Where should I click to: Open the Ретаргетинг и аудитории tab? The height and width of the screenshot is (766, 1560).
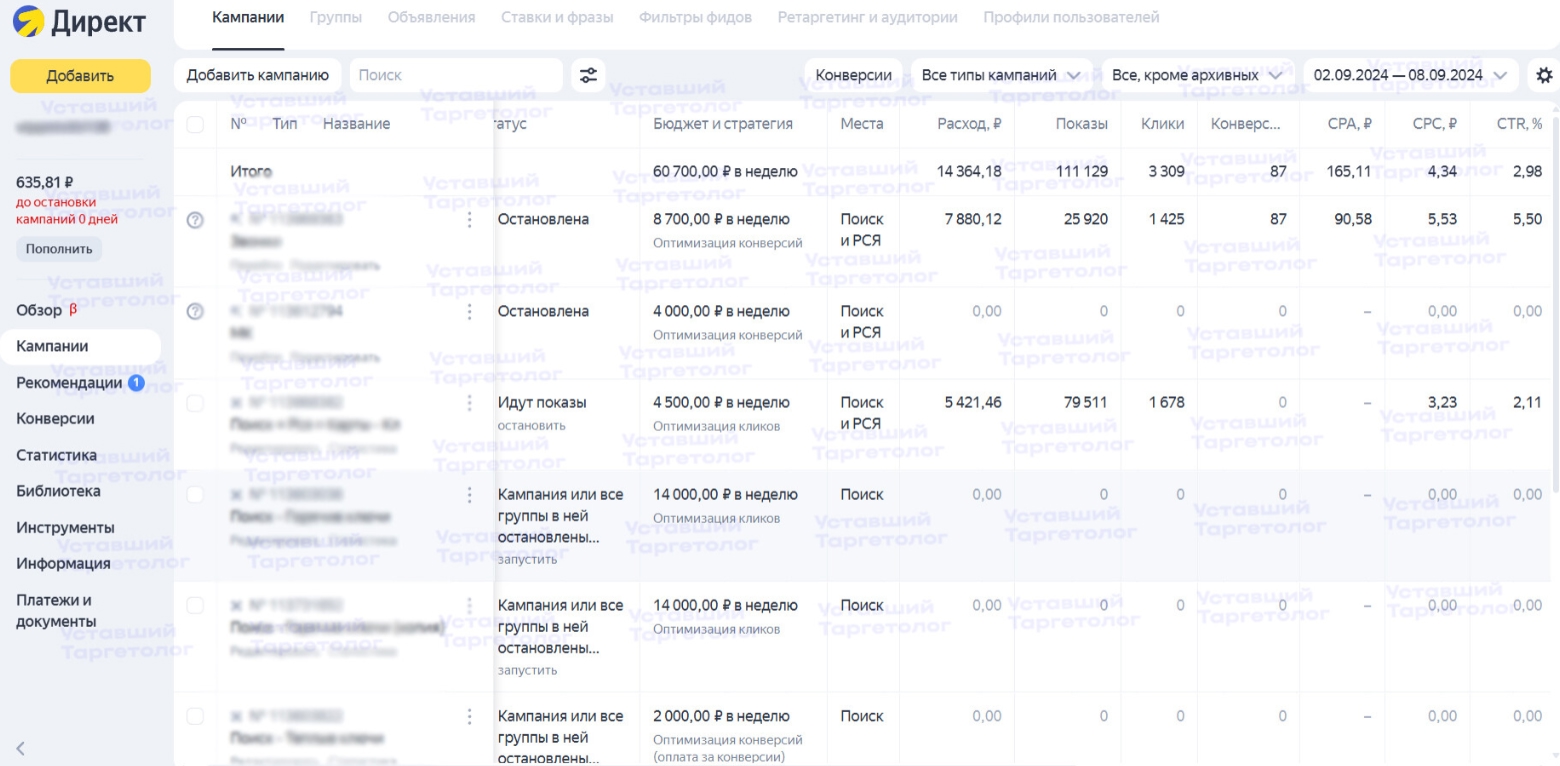tap(868, 18)
